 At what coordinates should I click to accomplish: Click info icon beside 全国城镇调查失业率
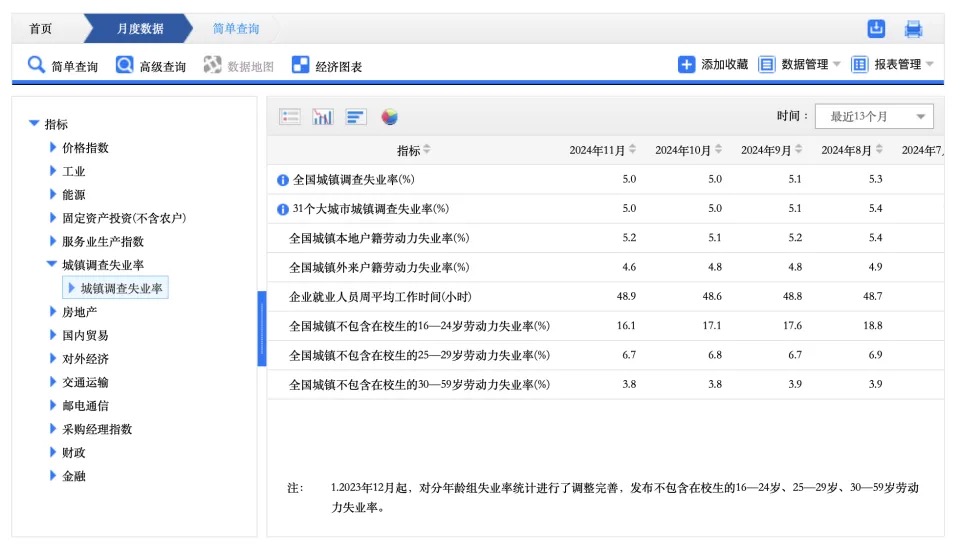click(283, 180)
